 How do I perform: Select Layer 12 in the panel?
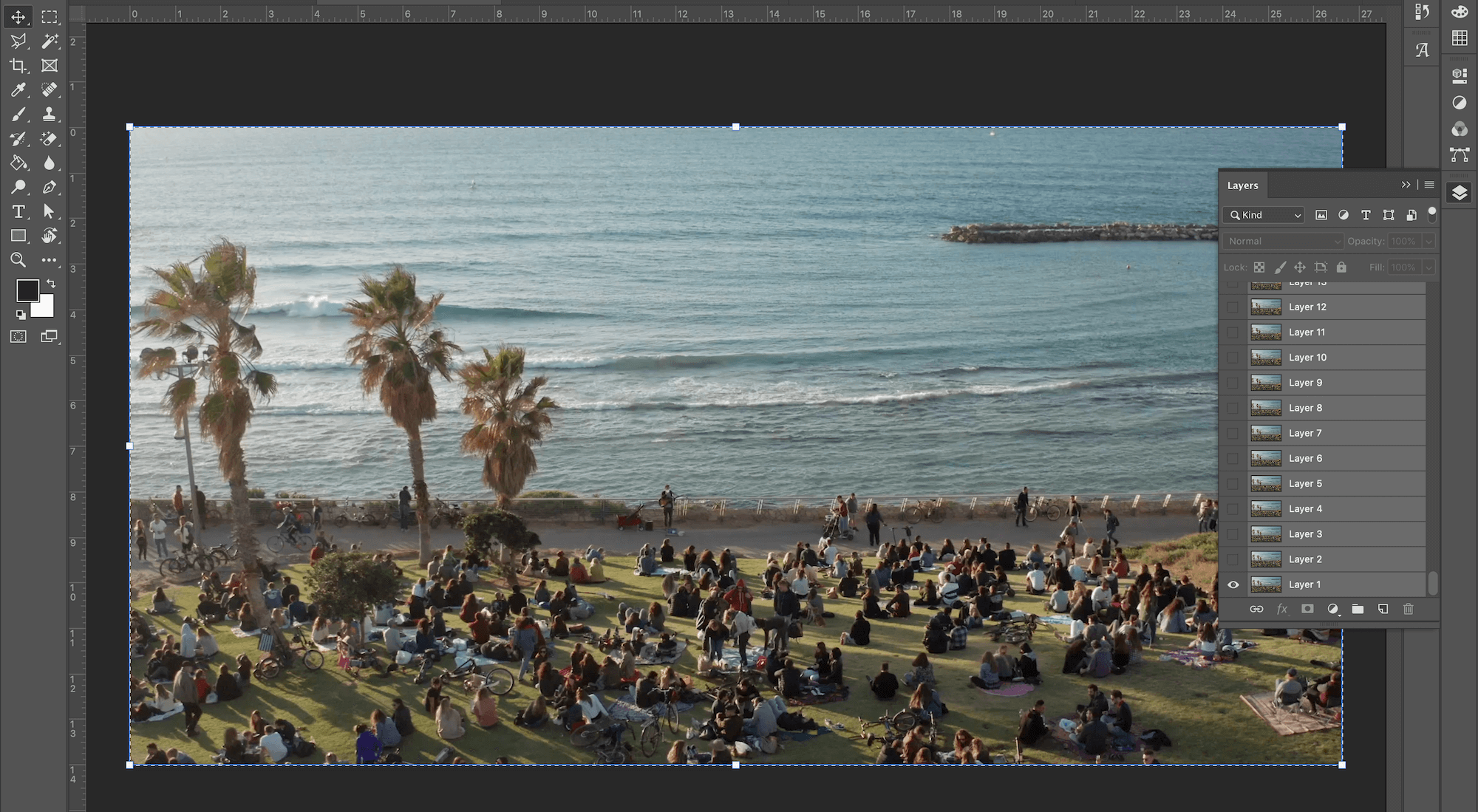click(x=1307, y=306)
